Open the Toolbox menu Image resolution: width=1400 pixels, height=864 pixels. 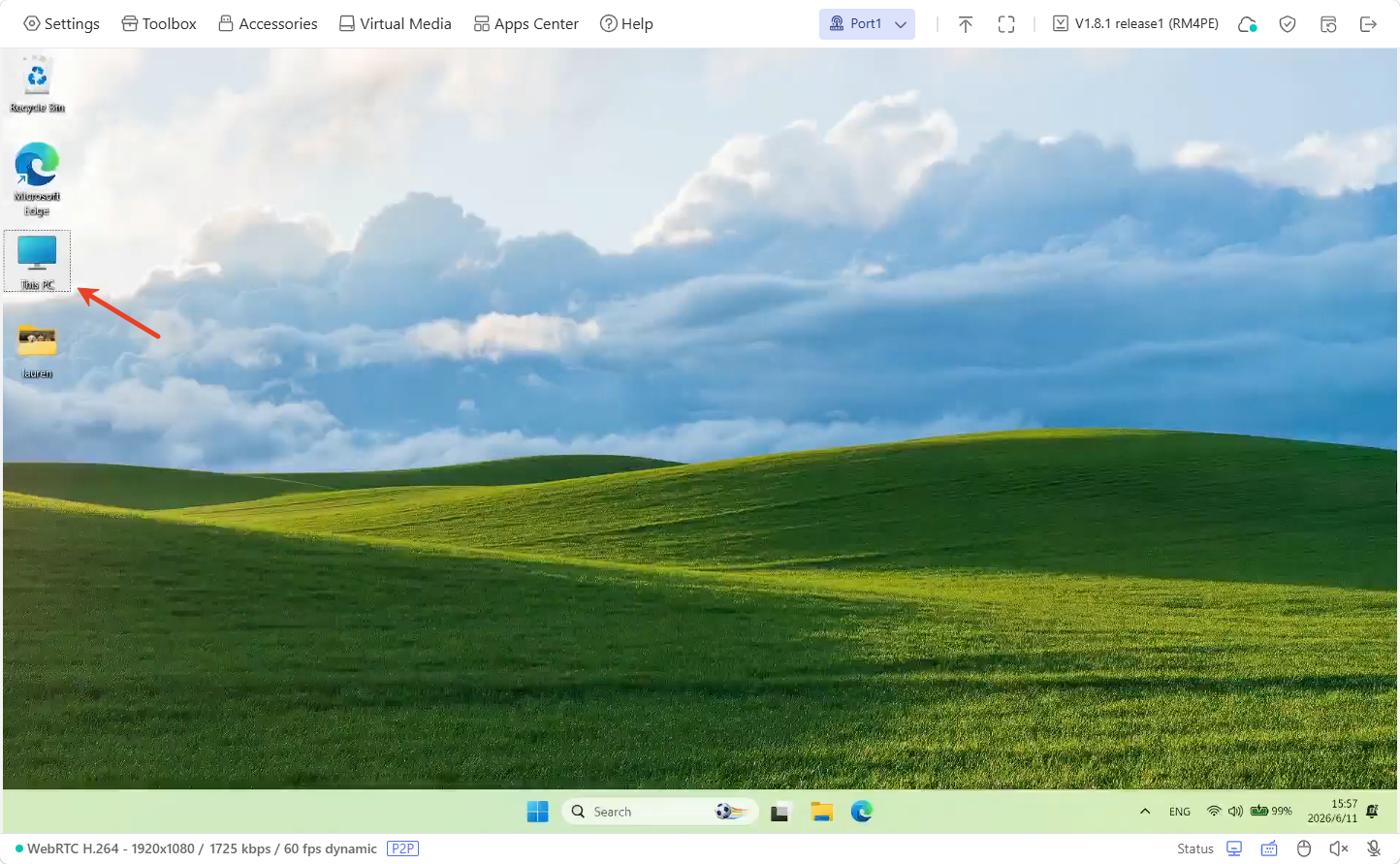[159, 23]
